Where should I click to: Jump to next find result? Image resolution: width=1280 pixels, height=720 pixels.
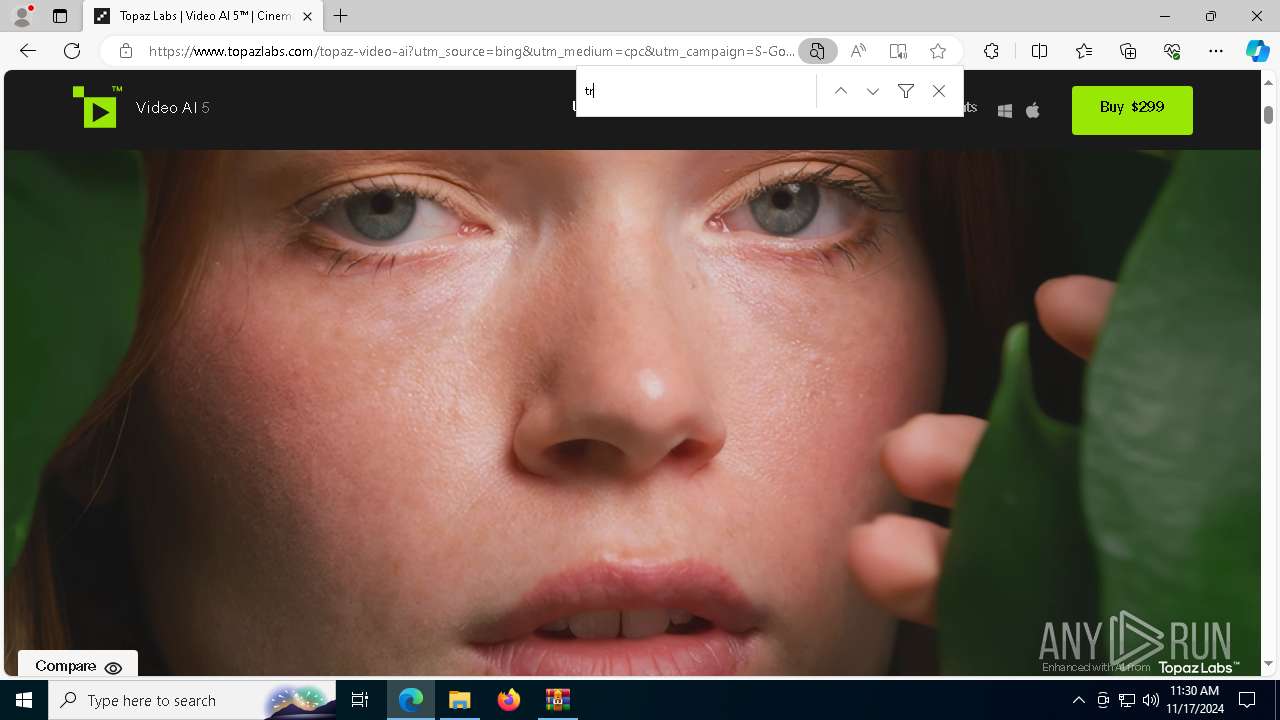tap(873, 91)
